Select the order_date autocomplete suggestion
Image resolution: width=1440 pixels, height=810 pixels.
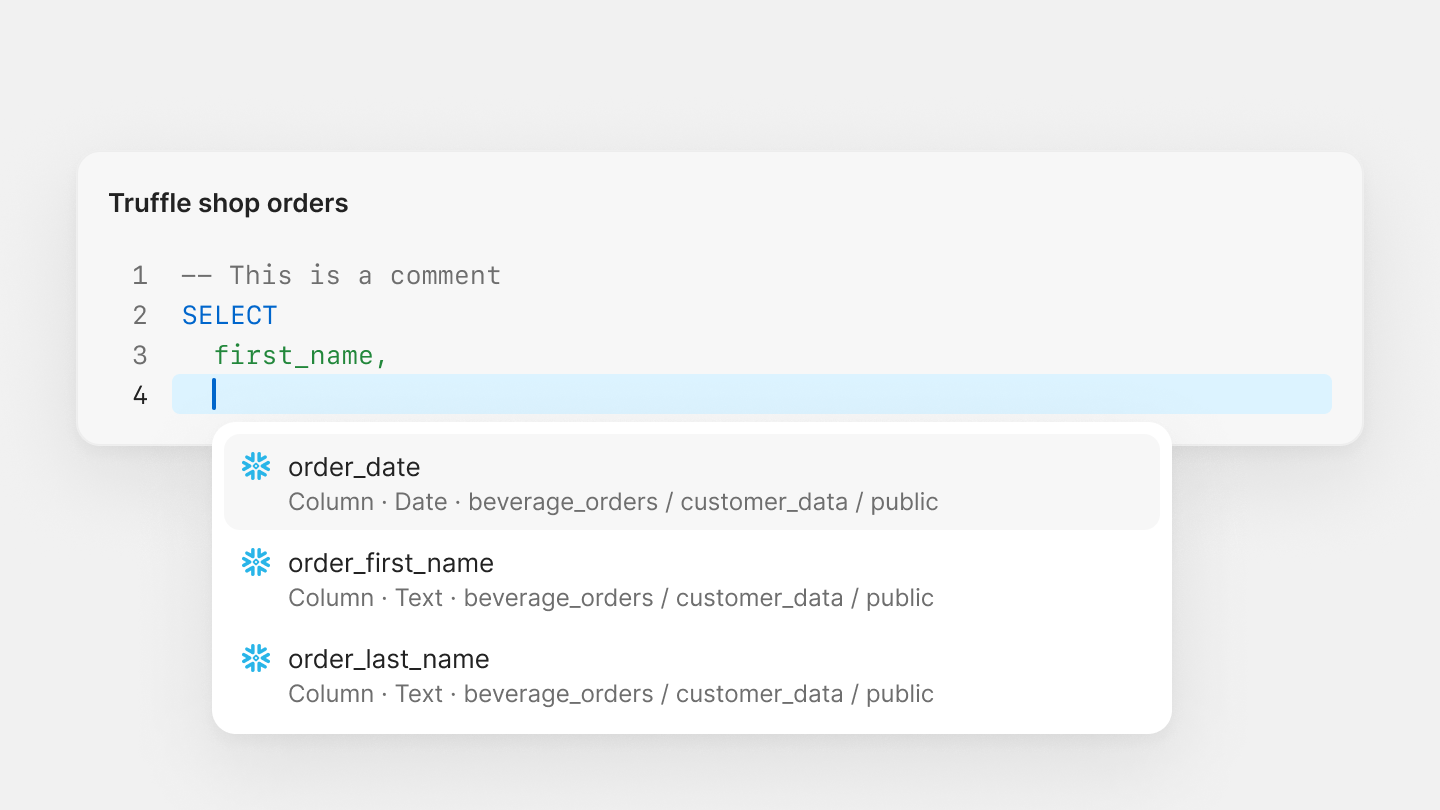pos(354,467)
